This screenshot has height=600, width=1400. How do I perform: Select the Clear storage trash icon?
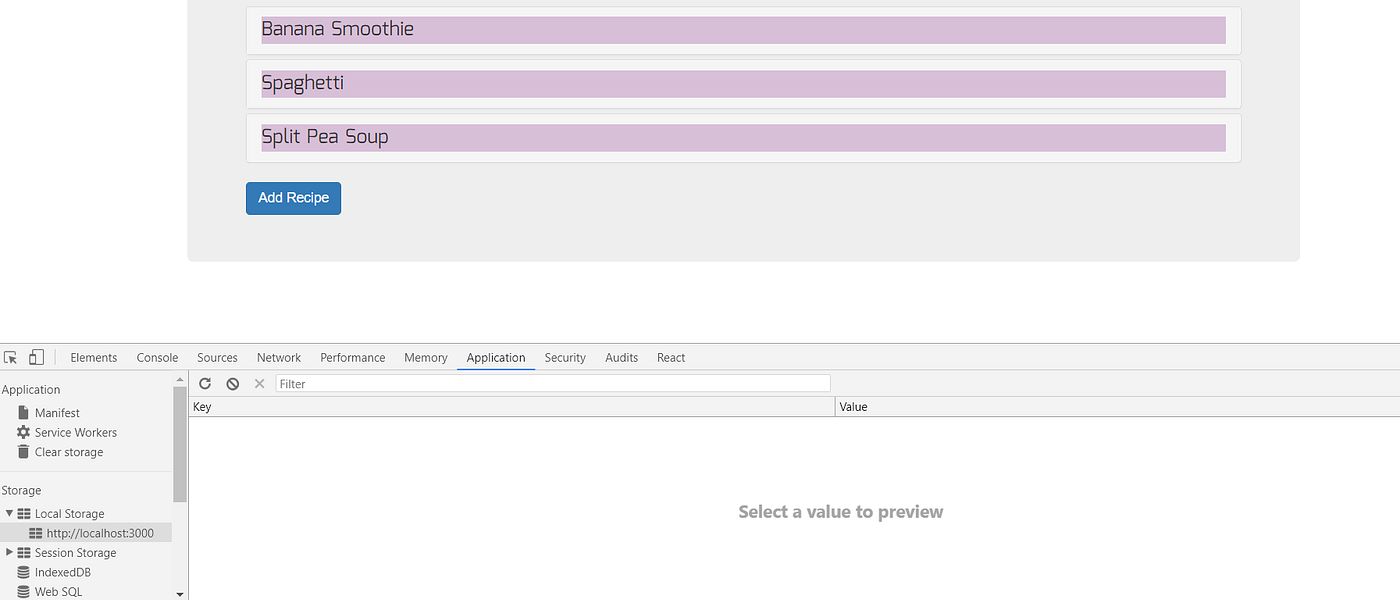(x=23, y=452)
